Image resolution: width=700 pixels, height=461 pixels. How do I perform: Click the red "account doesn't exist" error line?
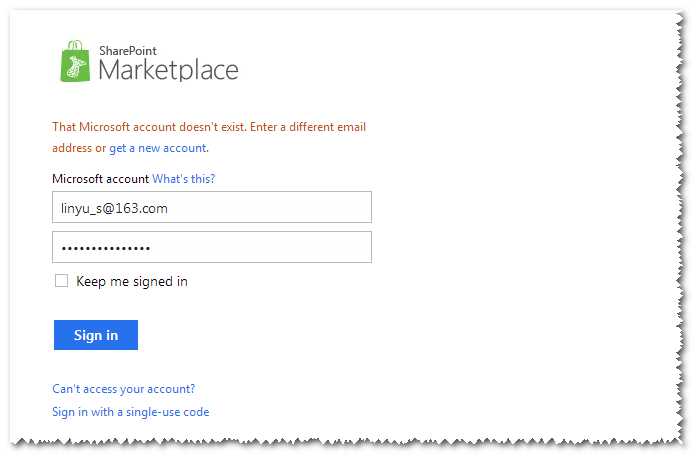[x=209, y=127]
